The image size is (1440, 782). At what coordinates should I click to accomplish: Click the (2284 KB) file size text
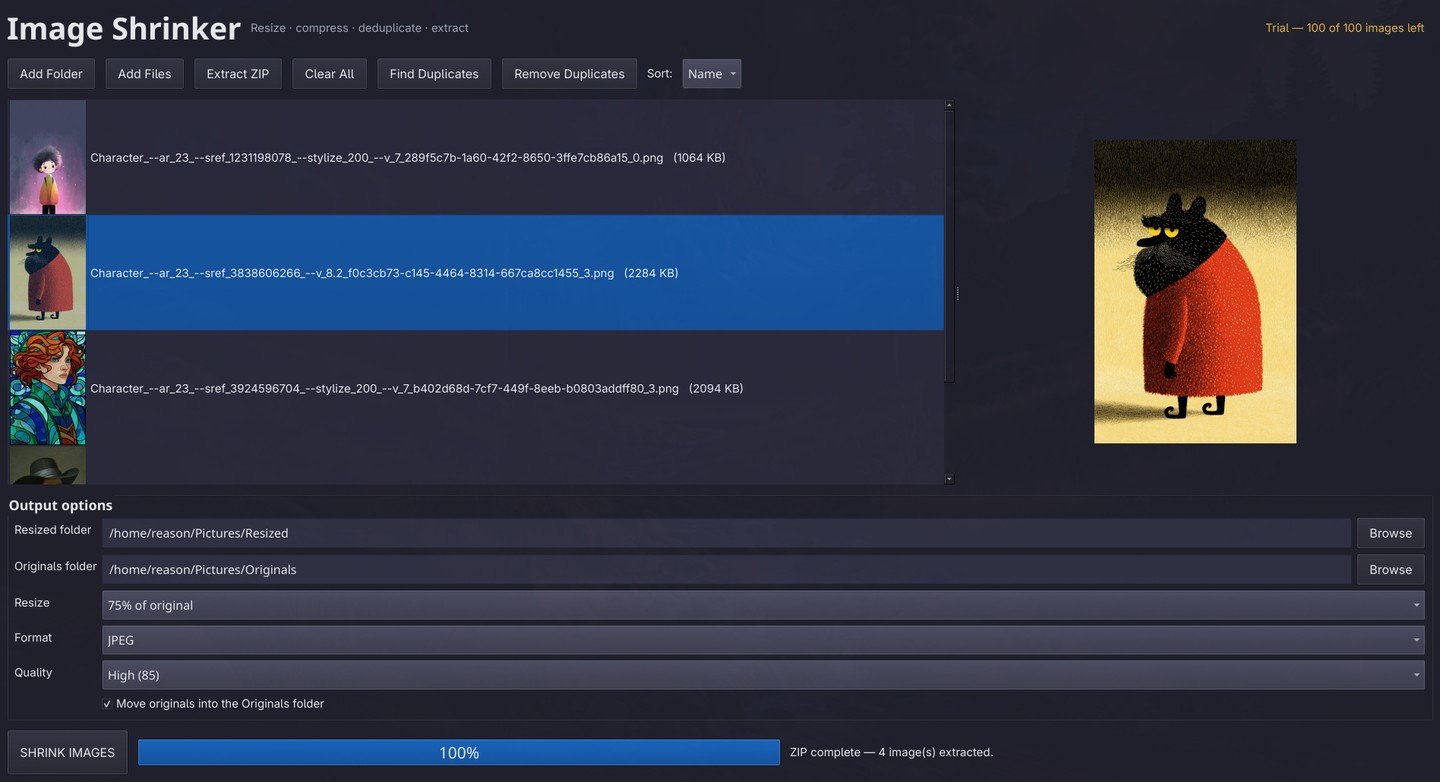(651, 273)
